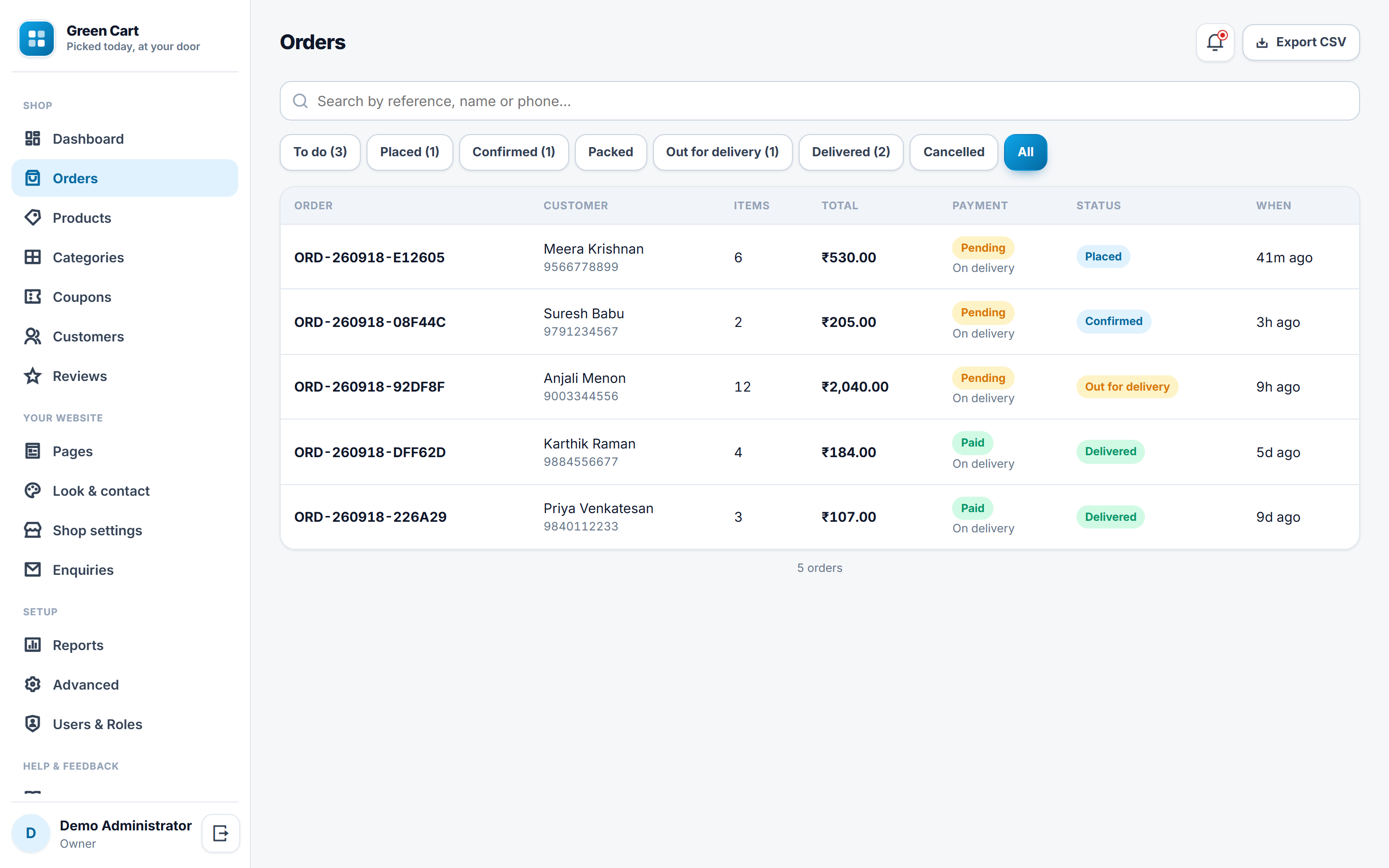Click the Reviews star icon

click(33, 376)
